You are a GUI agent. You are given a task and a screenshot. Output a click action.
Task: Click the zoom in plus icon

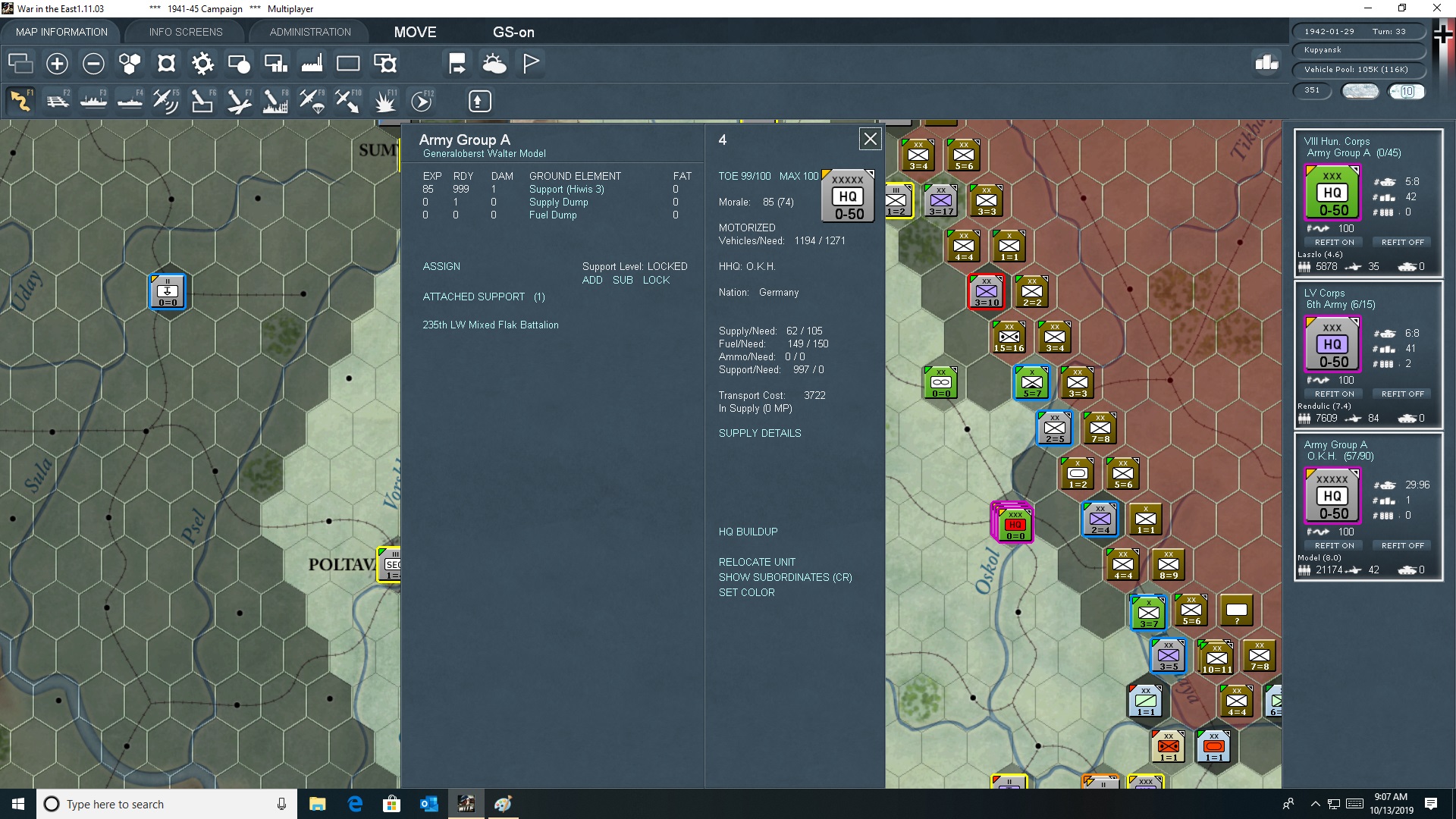[57, 64]
